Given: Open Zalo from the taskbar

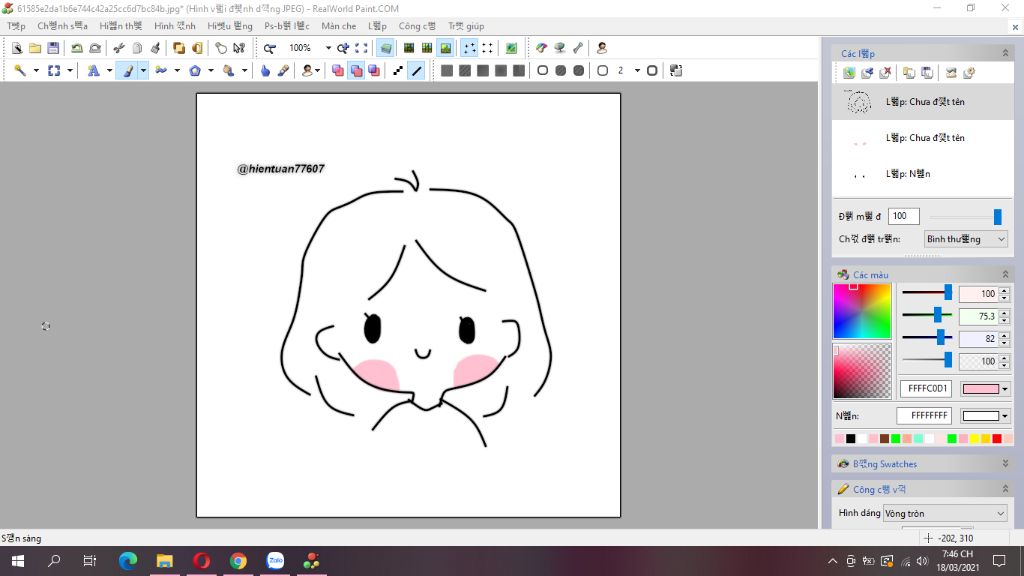Looking at the screenshot, I should (x=275, y=561).
